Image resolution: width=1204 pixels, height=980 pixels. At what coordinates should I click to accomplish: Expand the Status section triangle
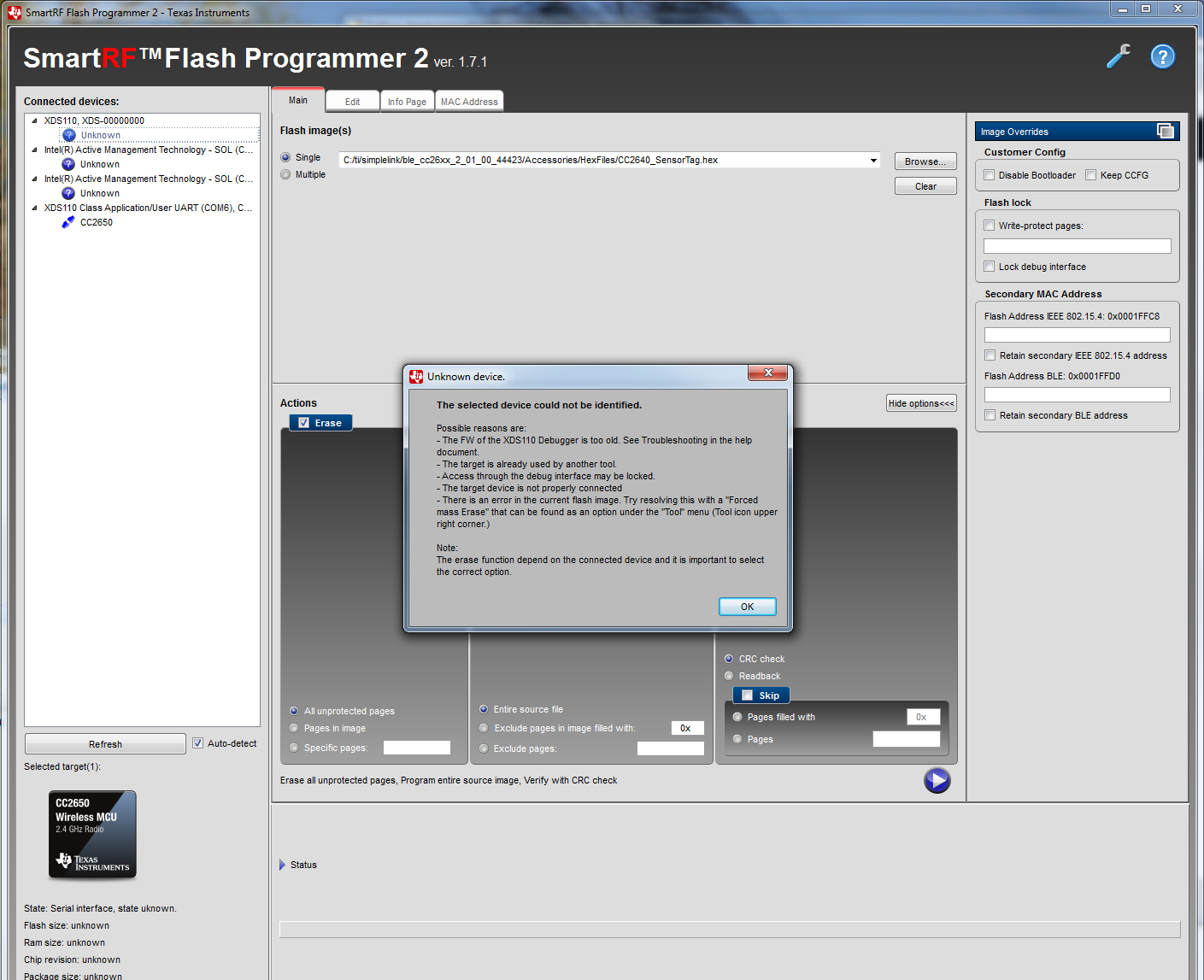pos(283,865)
